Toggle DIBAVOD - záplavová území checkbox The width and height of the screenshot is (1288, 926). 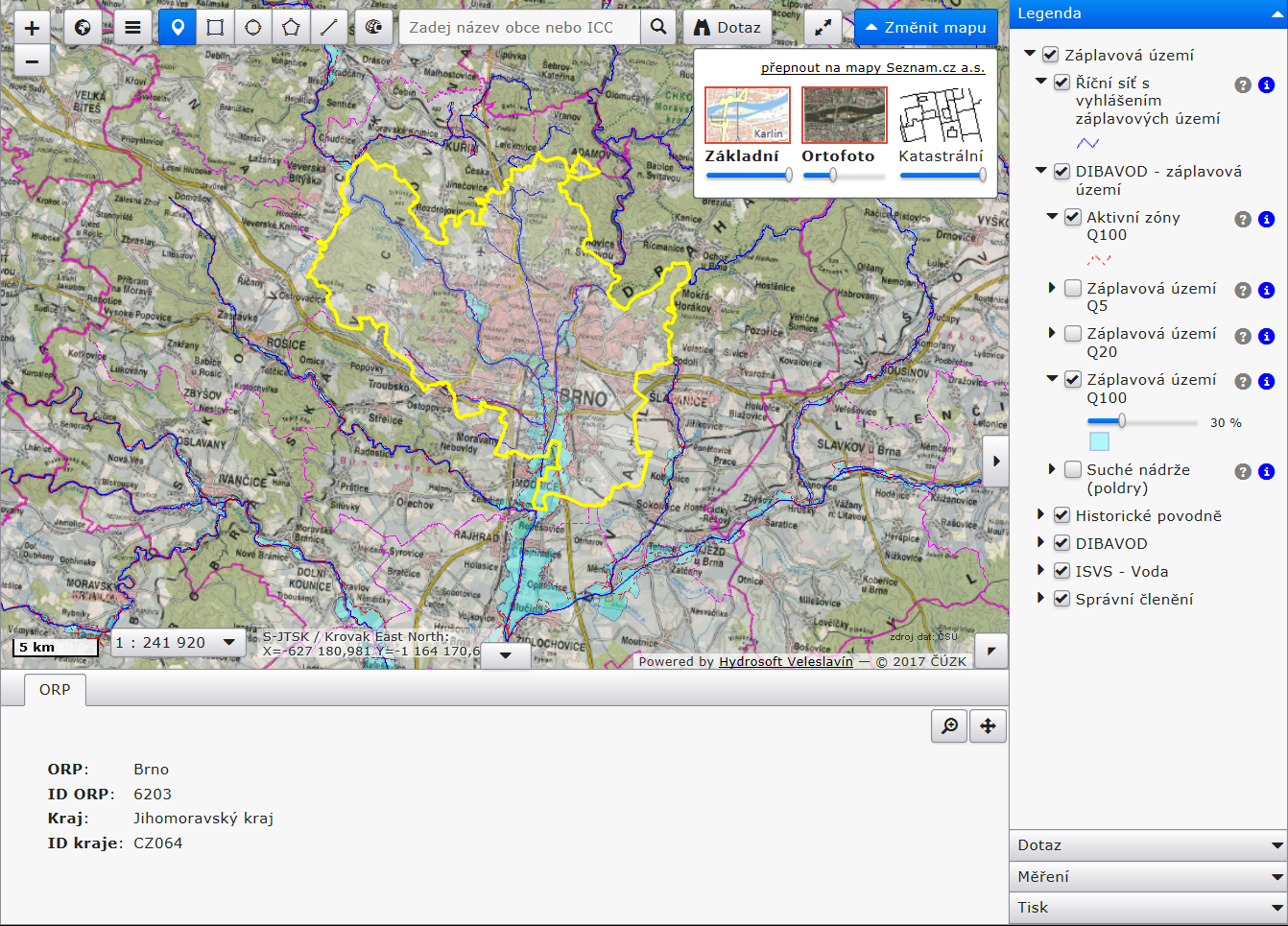pyautogui.click(x=1061, y=171)
